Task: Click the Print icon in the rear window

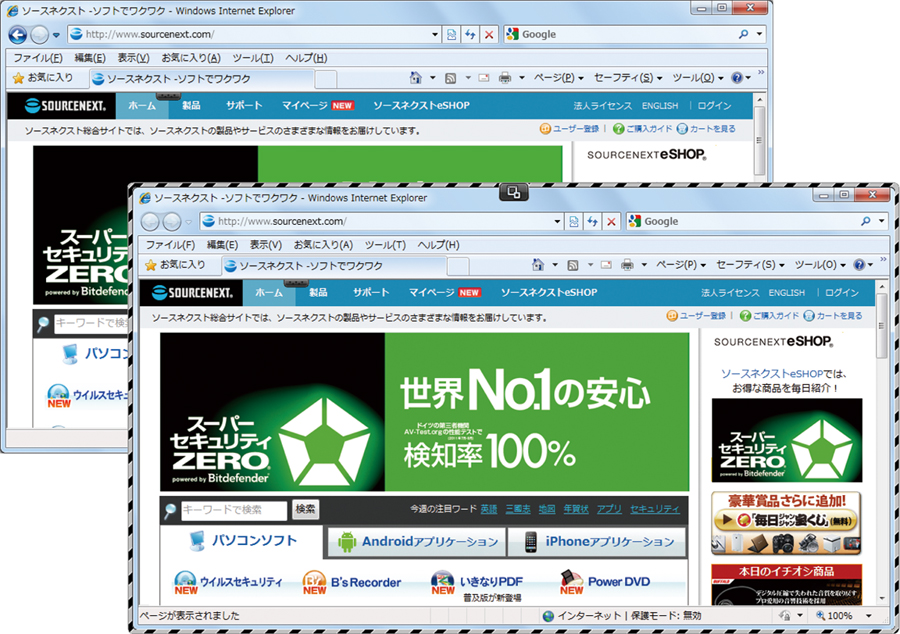Action: click(505, 78)
